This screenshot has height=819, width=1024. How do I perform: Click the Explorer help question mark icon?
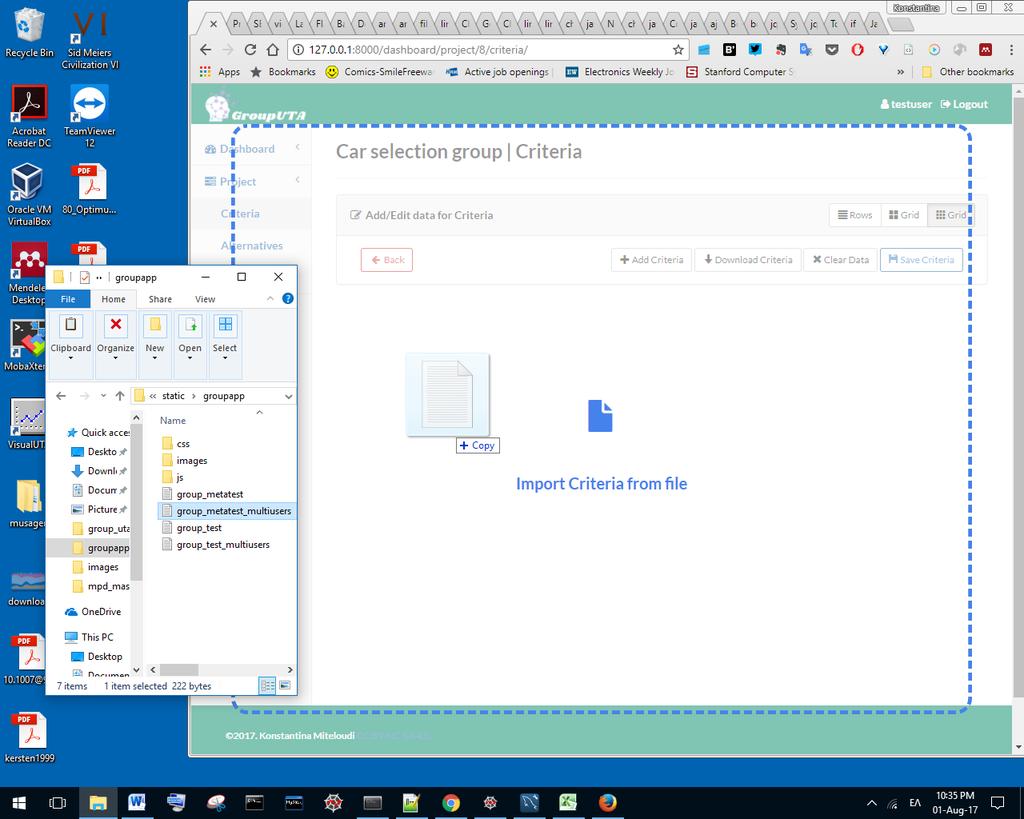(x=287, y=299)
